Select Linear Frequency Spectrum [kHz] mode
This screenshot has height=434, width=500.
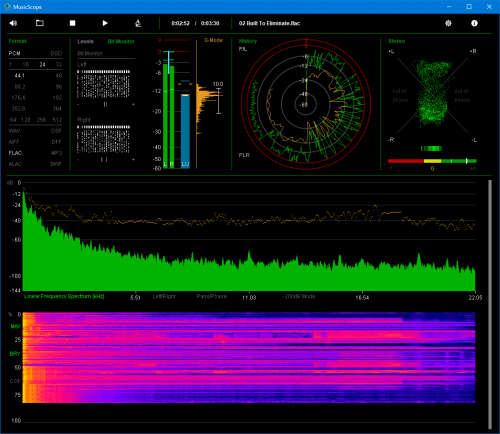(64, 296)
